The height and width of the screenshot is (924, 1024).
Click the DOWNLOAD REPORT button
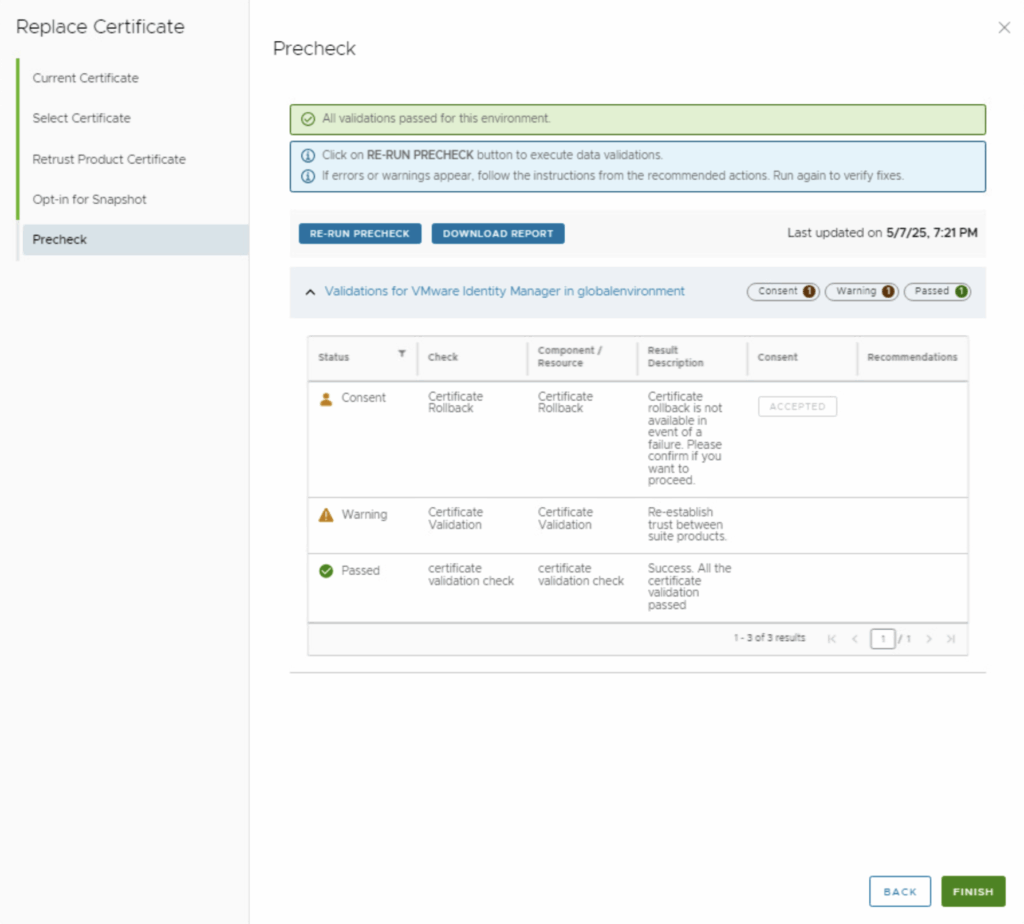click(x=498, y=233)
